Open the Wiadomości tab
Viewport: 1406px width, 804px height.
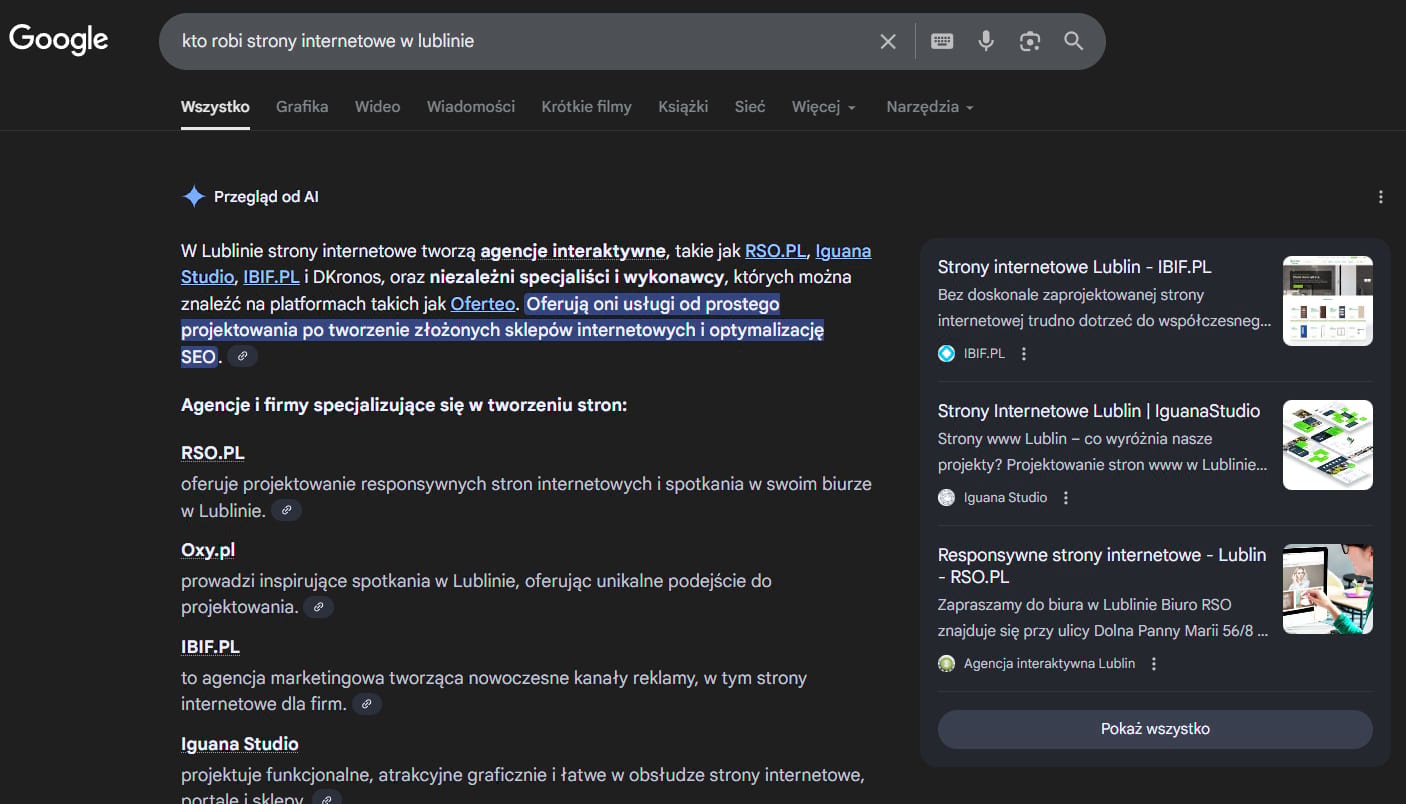tap(471, 107)
